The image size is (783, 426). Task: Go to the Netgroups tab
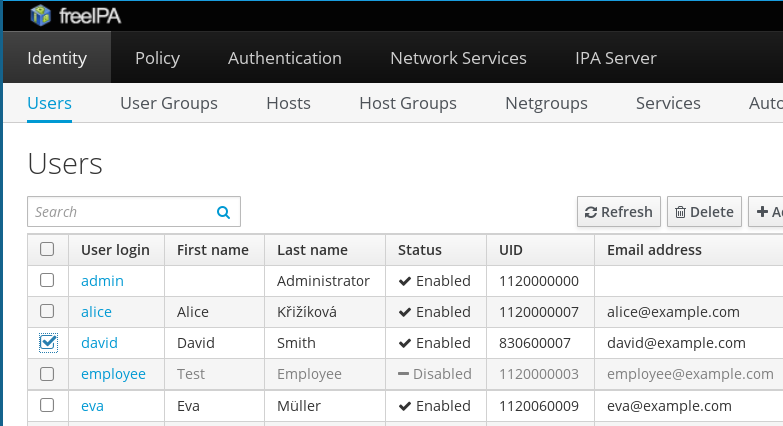point(546,103)
